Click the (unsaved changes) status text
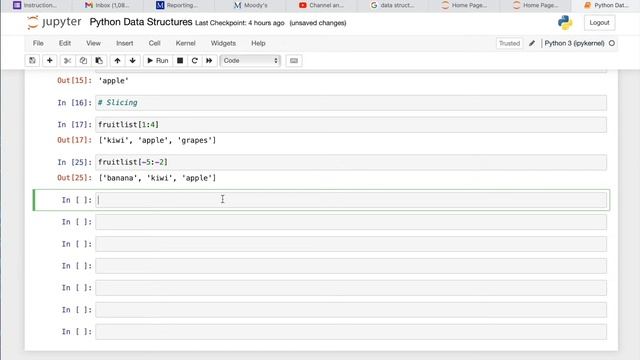The width and height of the screenshot is (640, 360). point(318,23)
